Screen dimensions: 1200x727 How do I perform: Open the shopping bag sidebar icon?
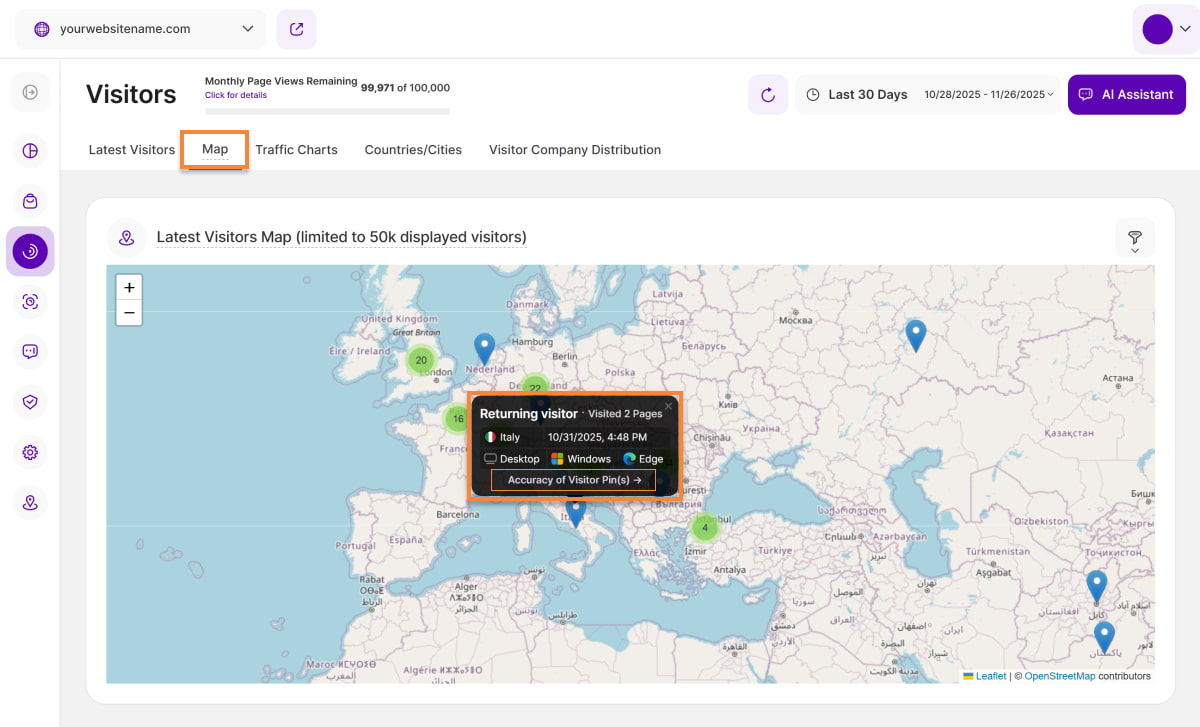[30, 201]
